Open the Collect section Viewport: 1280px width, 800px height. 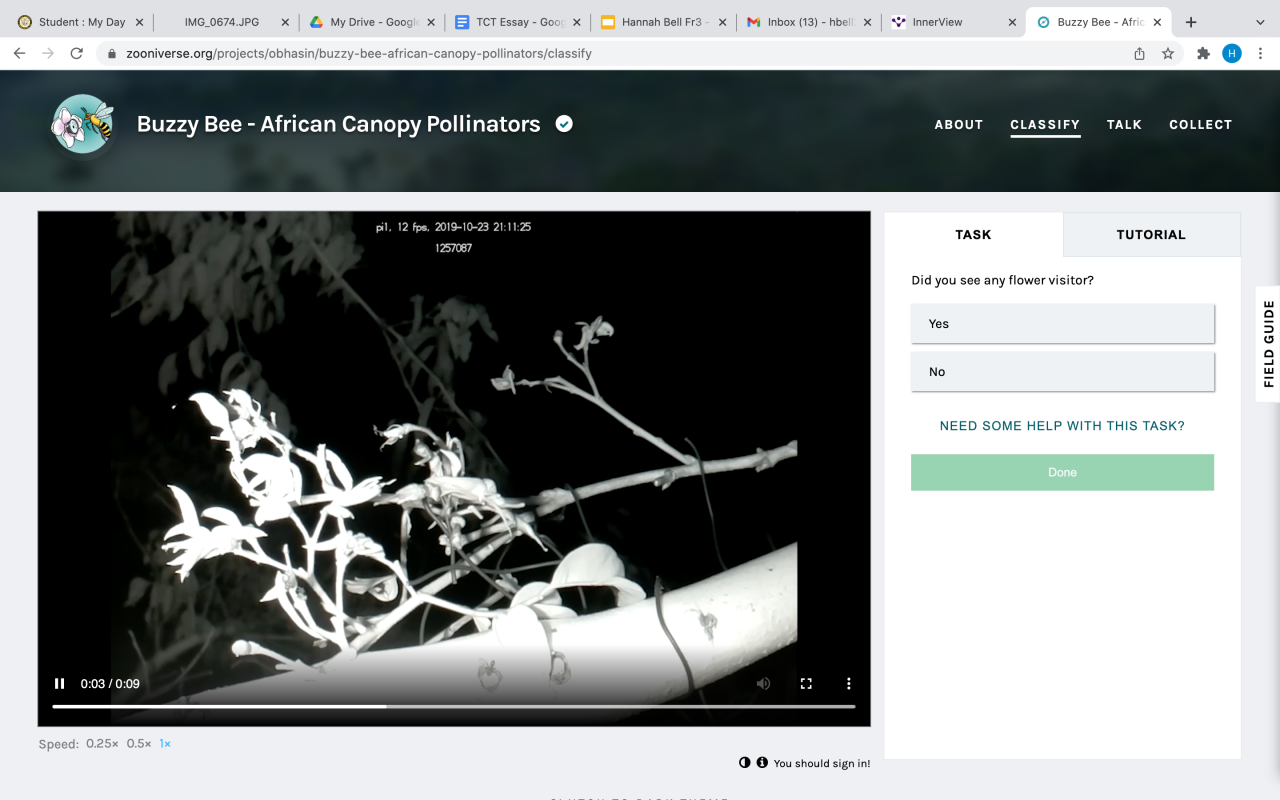[1200, 125]
